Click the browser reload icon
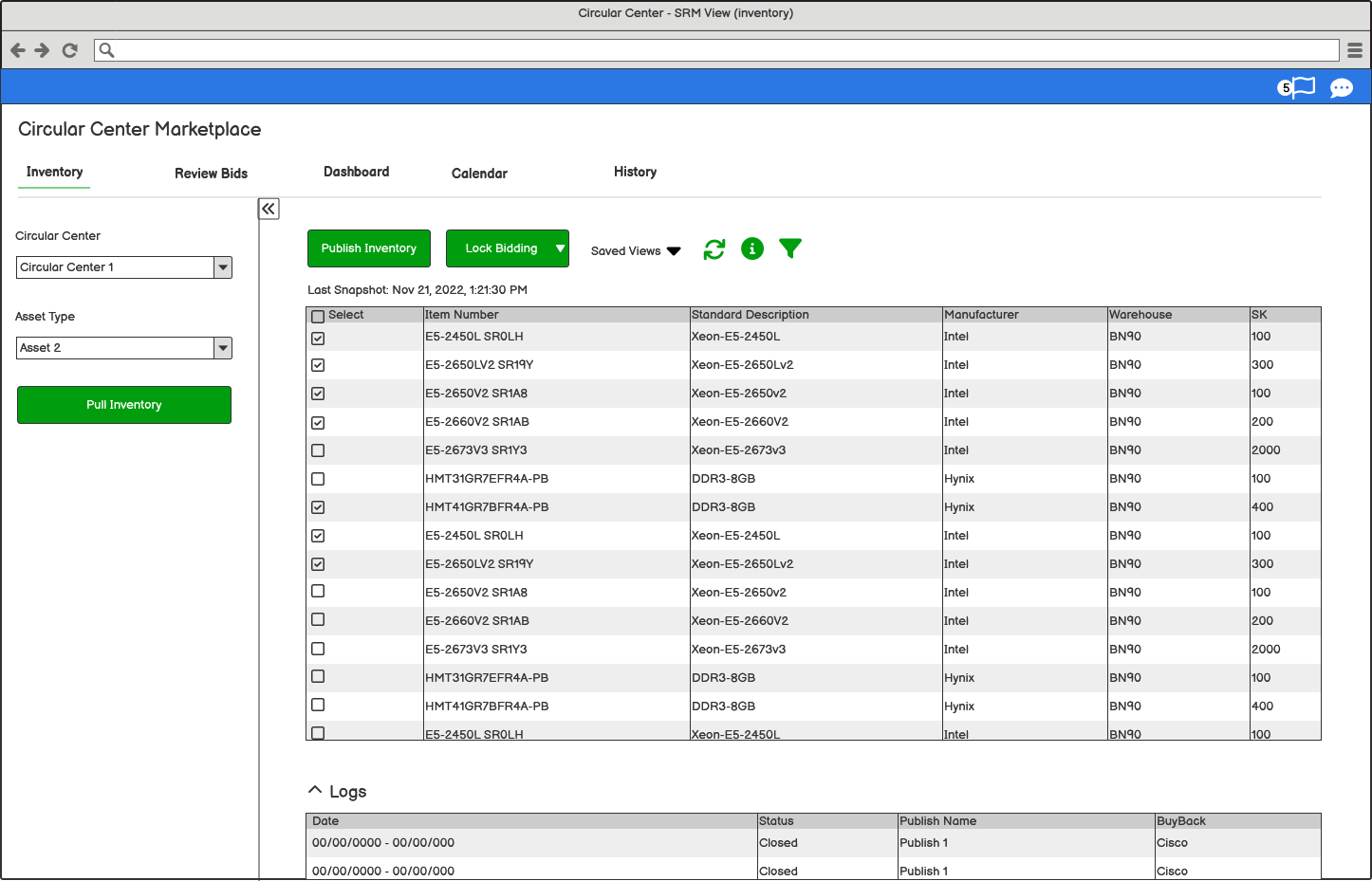 click(69, 50)
